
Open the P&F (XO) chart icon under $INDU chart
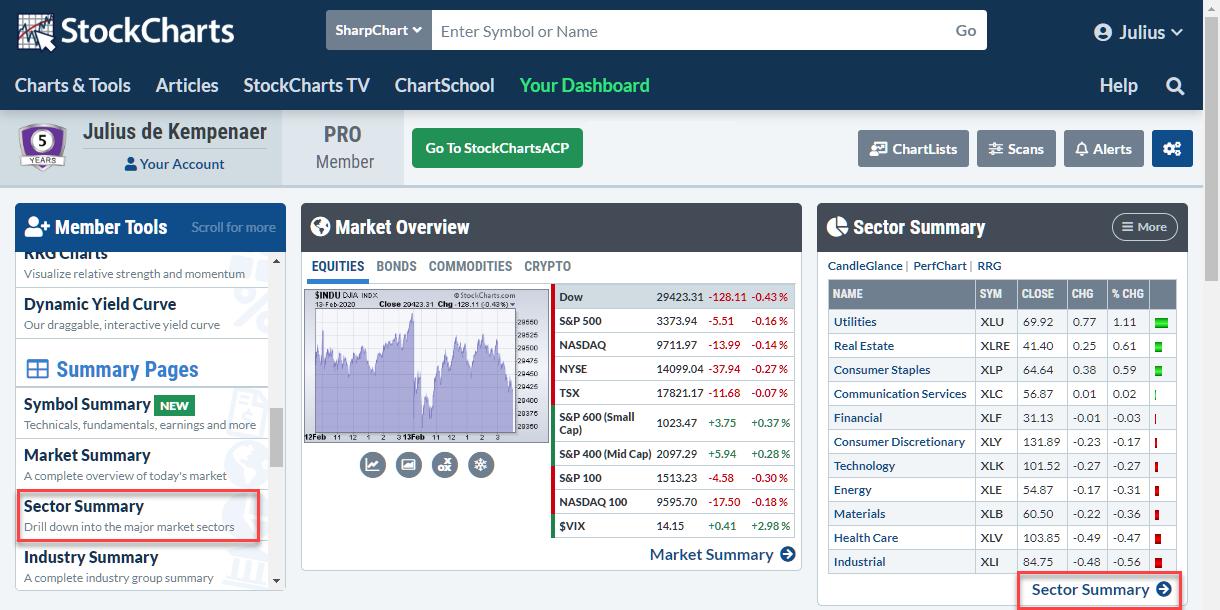point(445,464)
